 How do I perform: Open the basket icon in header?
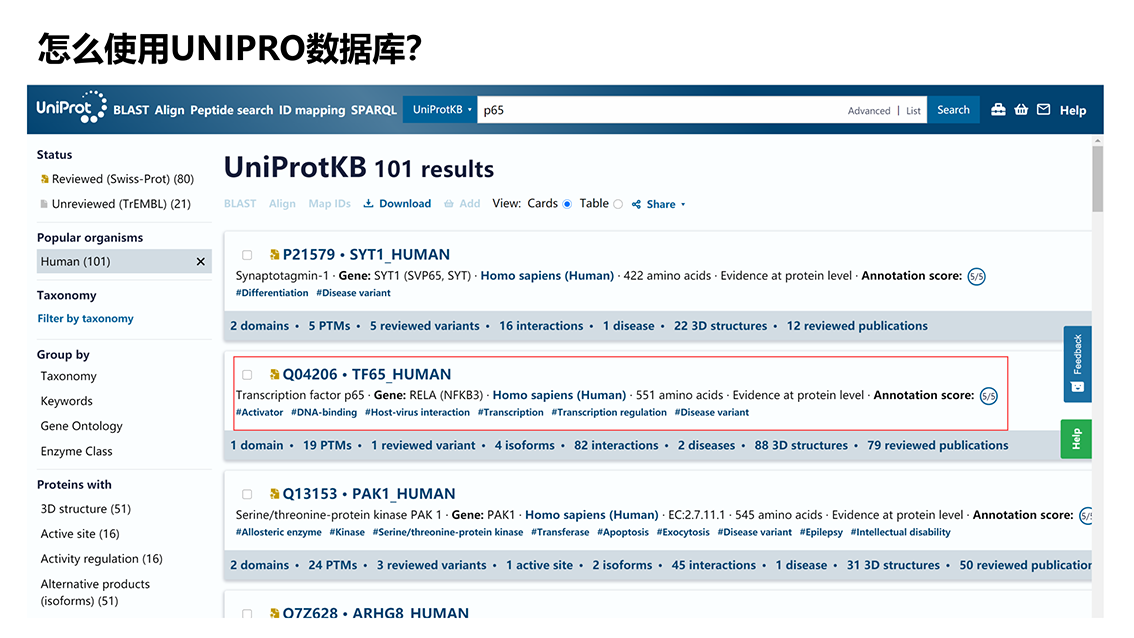[1021, 110]
